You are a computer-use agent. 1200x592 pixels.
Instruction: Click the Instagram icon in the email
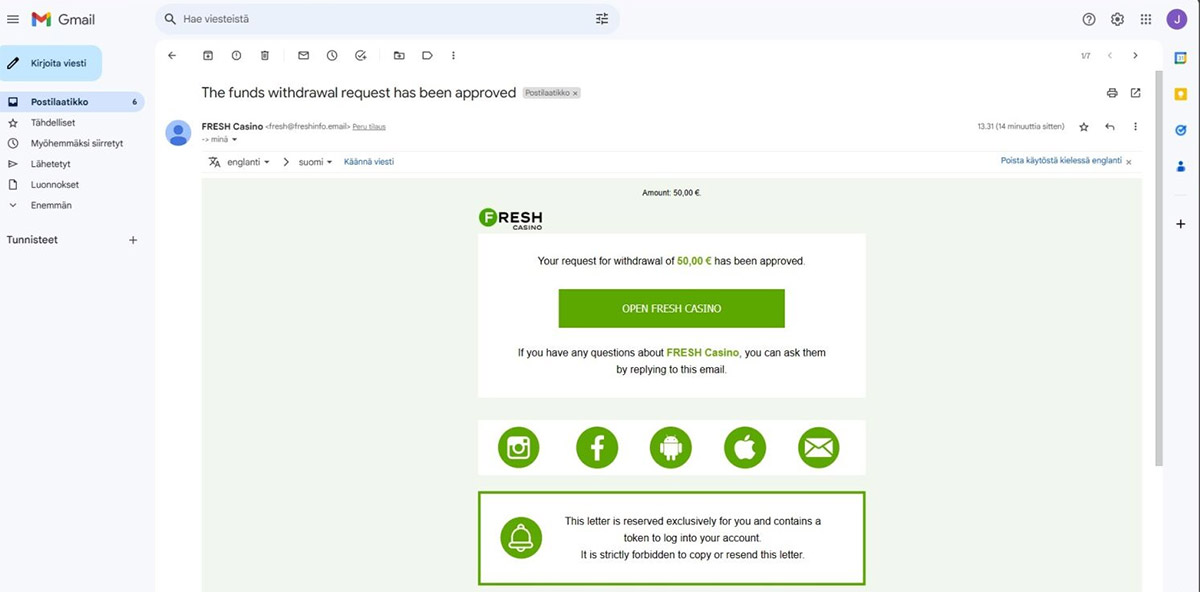pyautogui.click(x=518, y=447)
